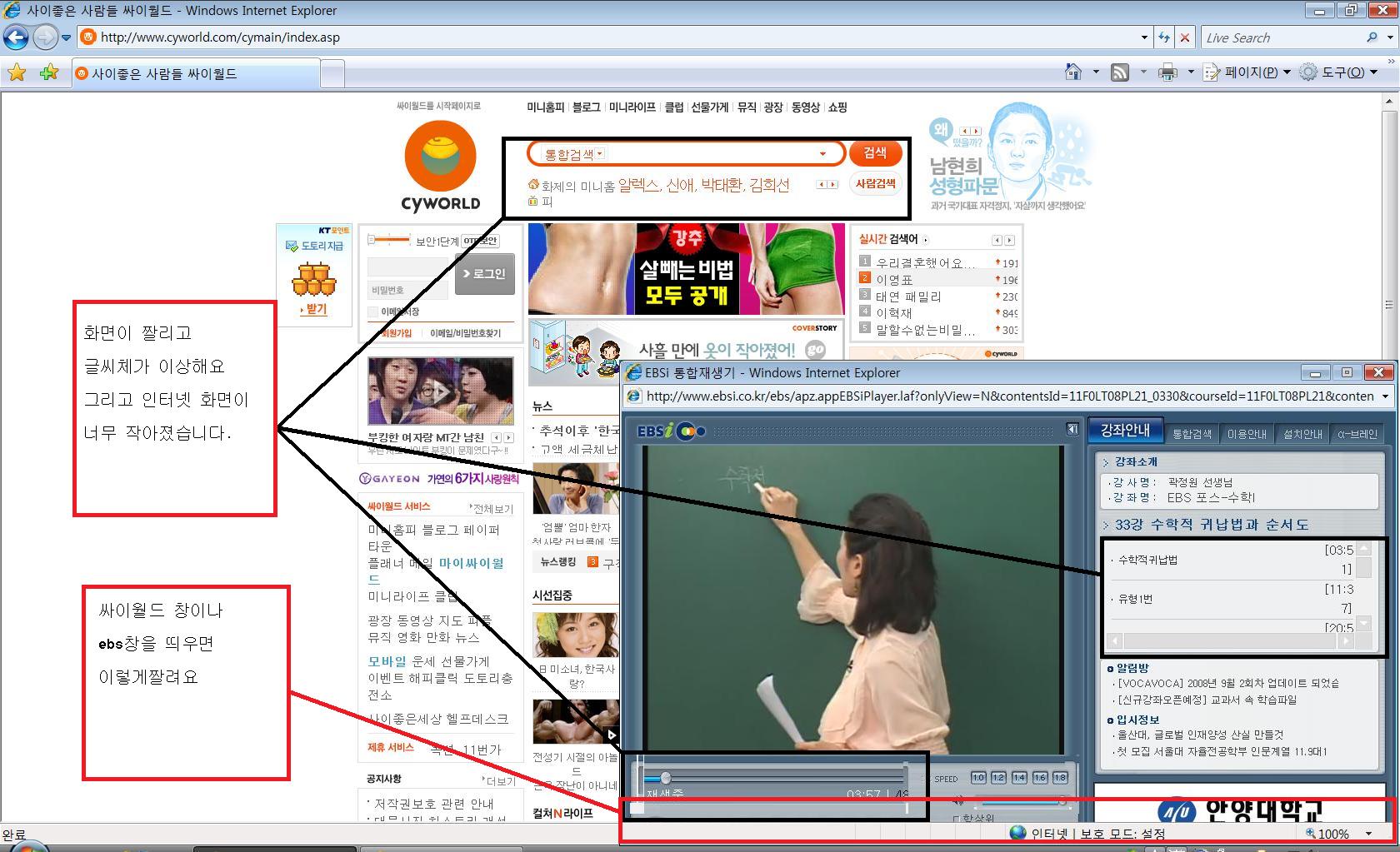This screenshot has height=852, width=1400.
Task: Select the 미니홈피 top menu item
Action: [546, 107]
